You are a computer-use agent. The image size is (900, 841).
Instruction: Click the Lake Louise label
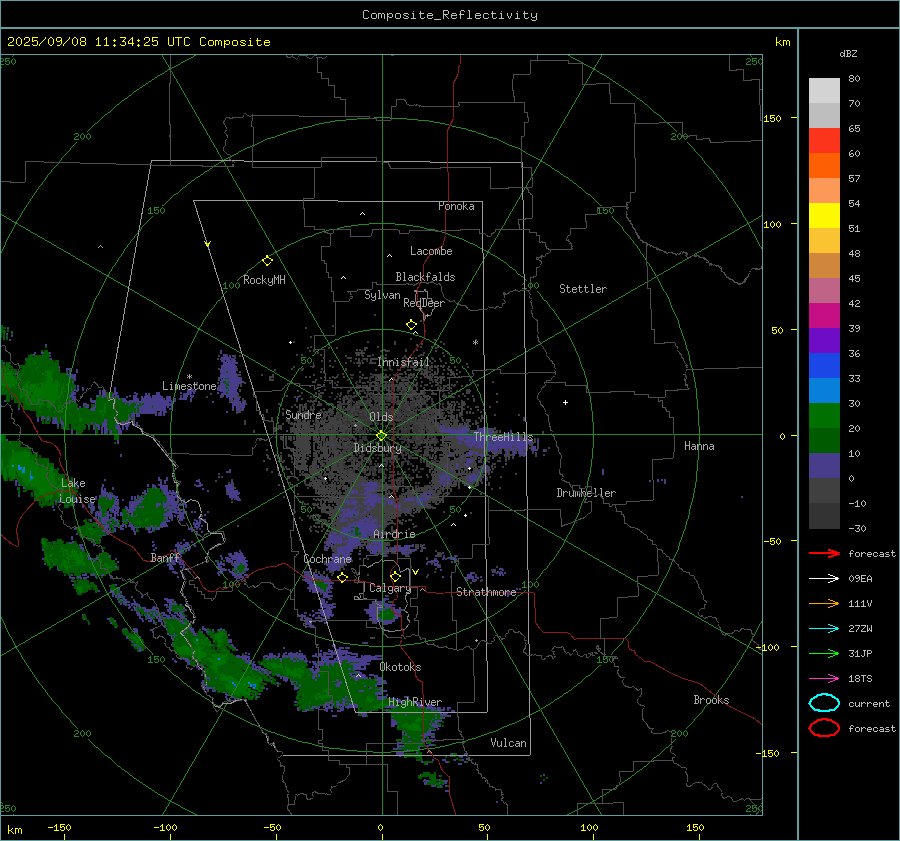click(x=76, y=491)
